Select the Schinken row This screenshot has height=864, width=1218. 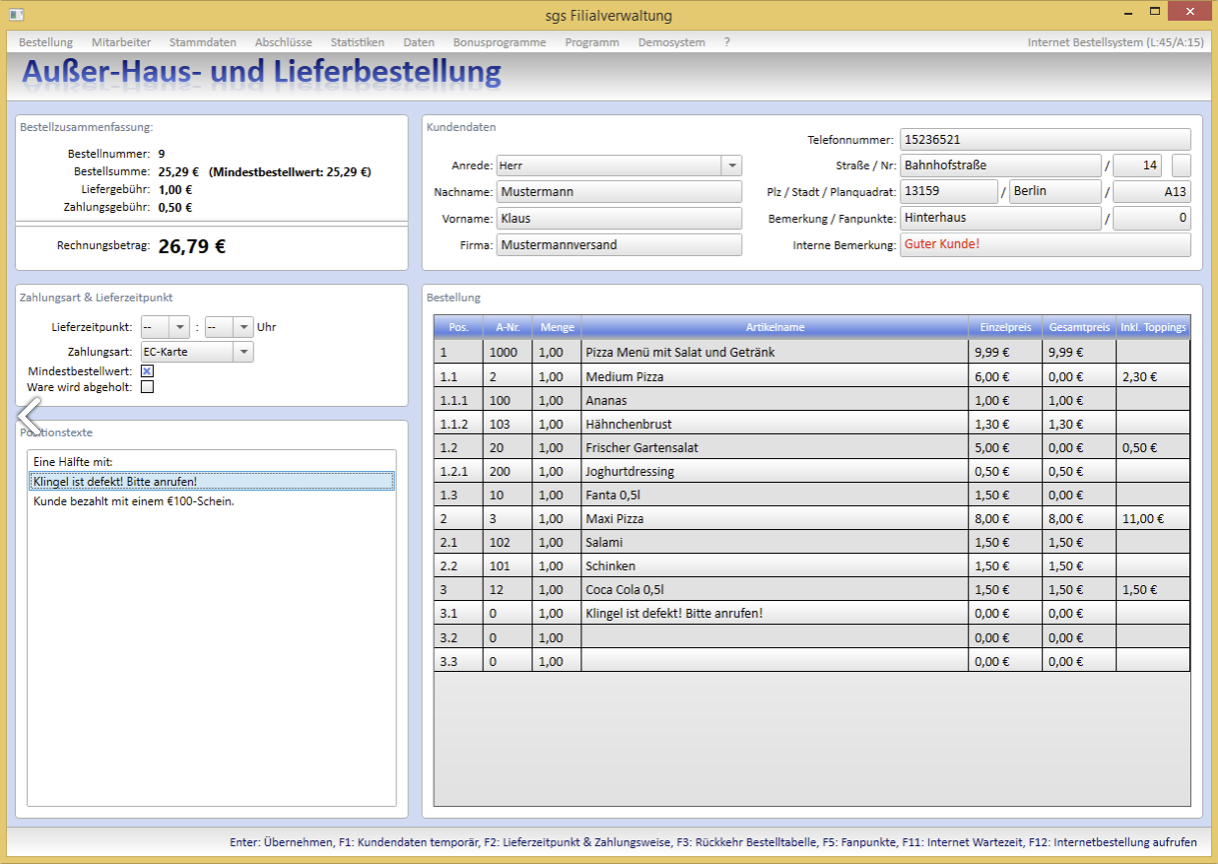[x=812, y=566]
